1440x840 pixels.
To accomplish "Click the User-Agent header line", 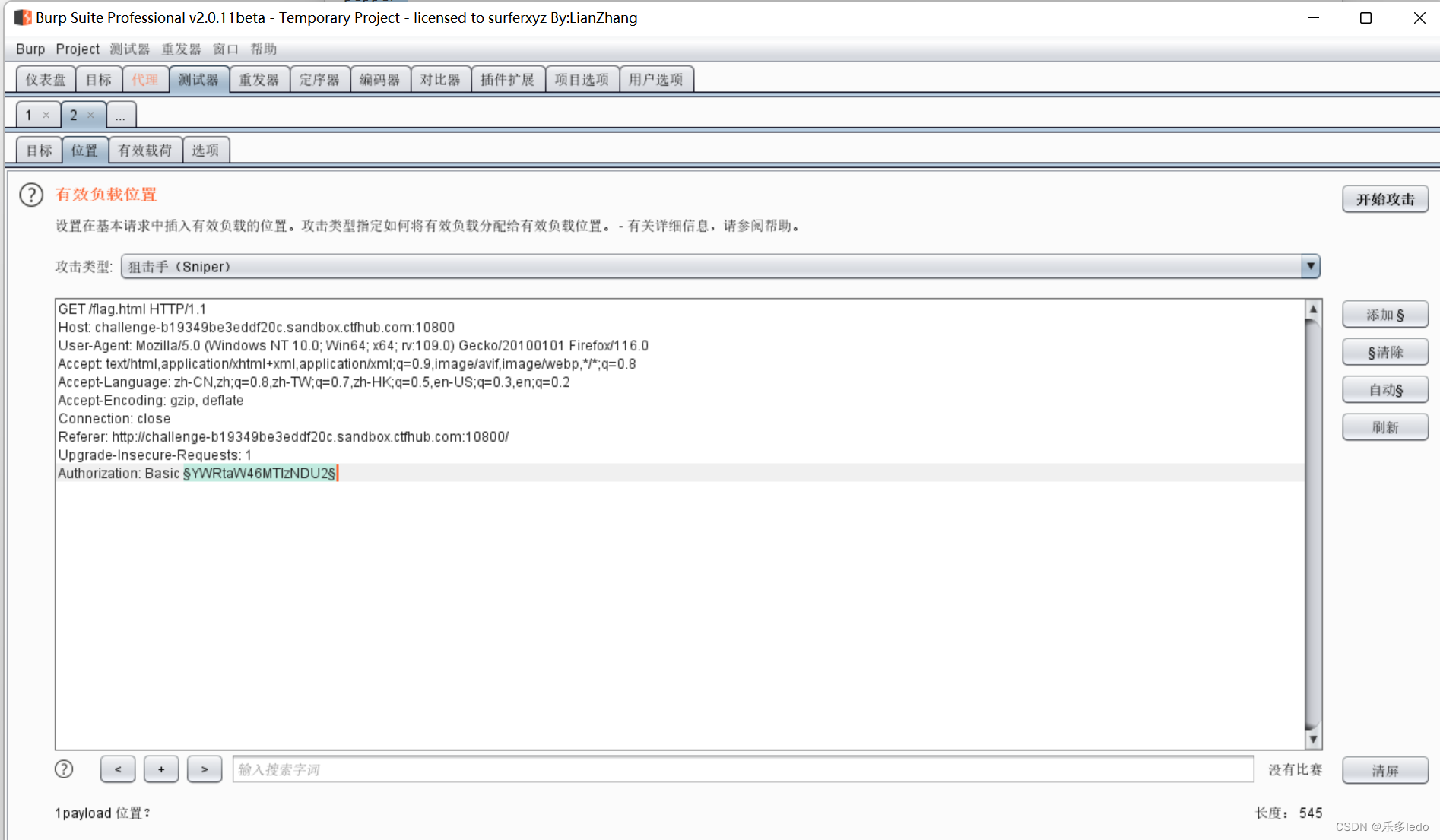I will (354, 345).
